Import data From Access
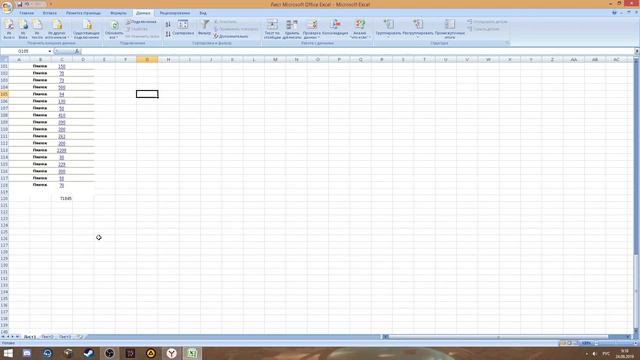The height and width of the screenshot is (360, 640). click(9, 30)
